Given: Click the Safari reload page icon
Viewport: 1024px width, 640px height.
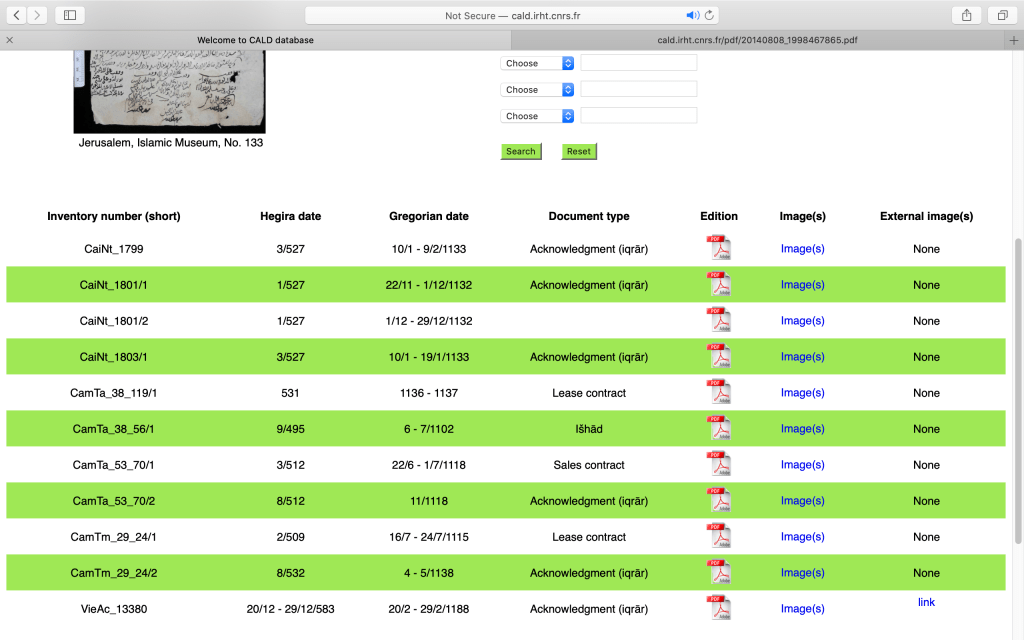Looking at the screenshot, I should 710,15.
